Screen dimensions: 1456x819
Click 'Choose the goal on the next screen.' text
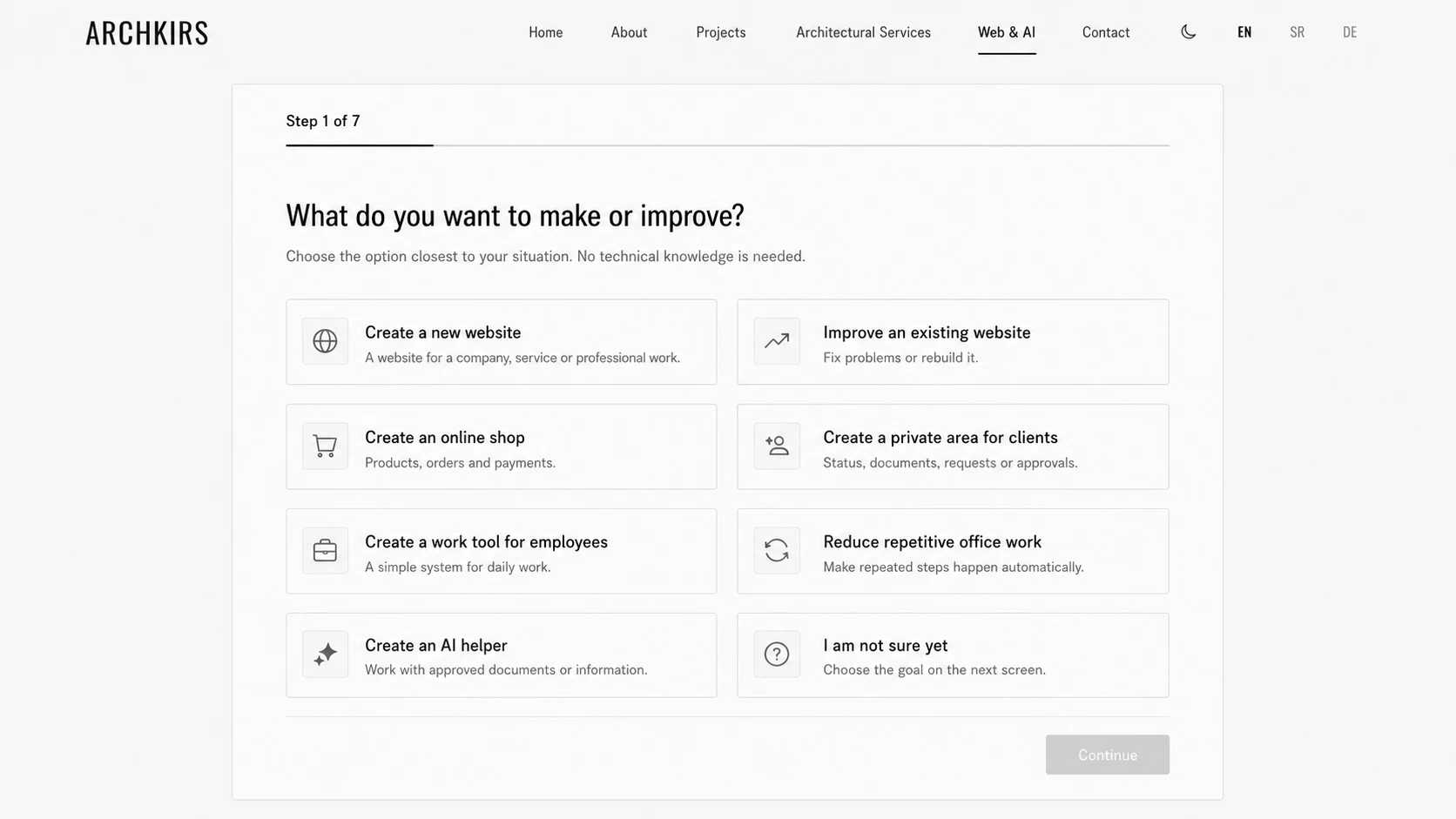point(934,670)
